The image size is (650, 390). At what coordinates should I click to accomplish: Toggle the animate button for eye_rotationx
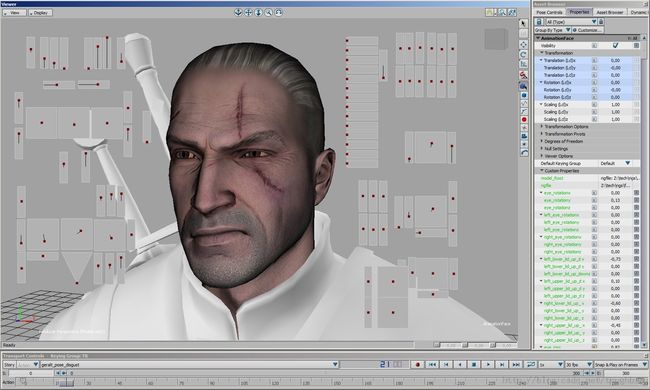(594, 193)
